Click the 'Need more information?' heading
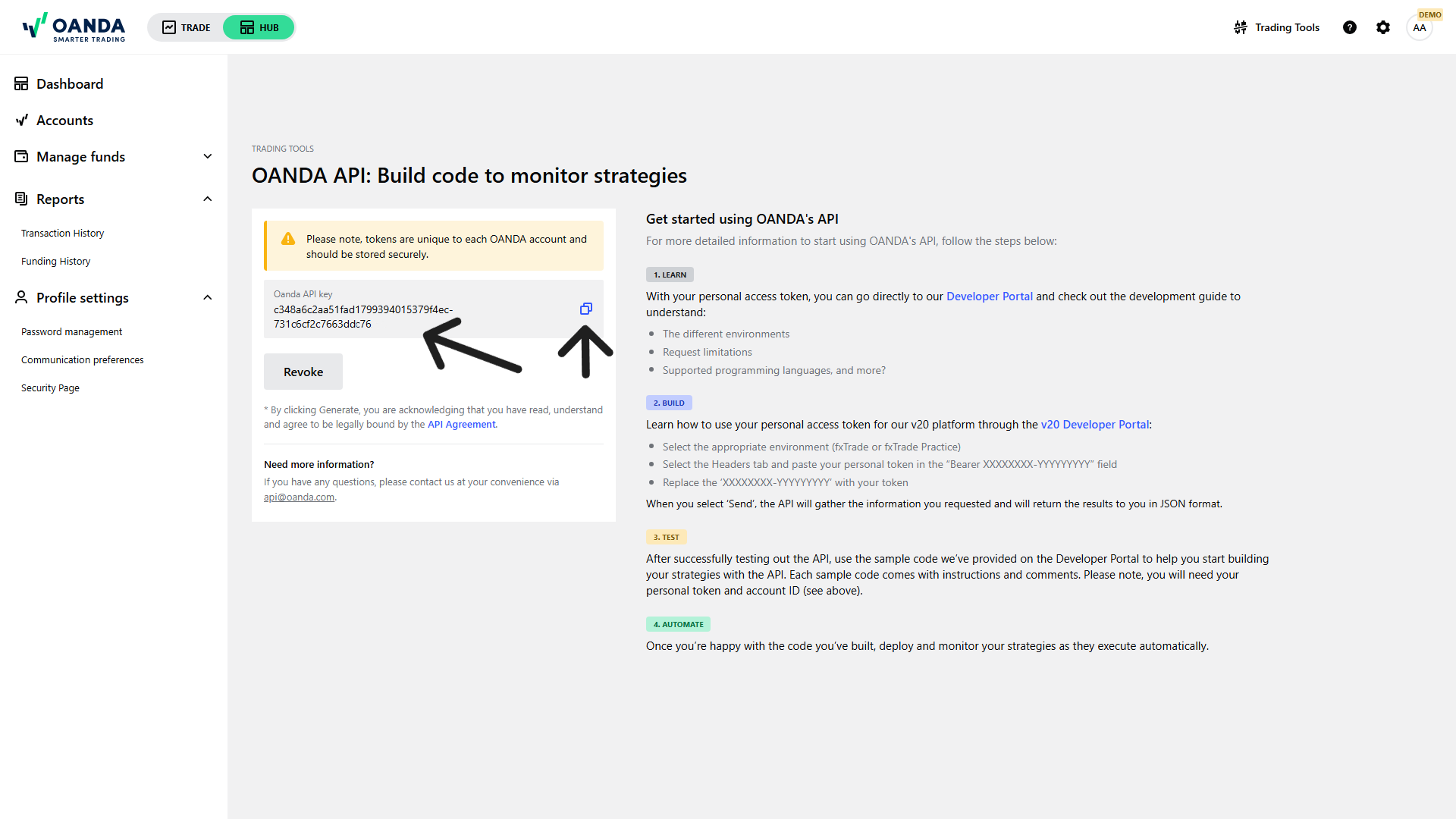 click(x=319, y=464)
